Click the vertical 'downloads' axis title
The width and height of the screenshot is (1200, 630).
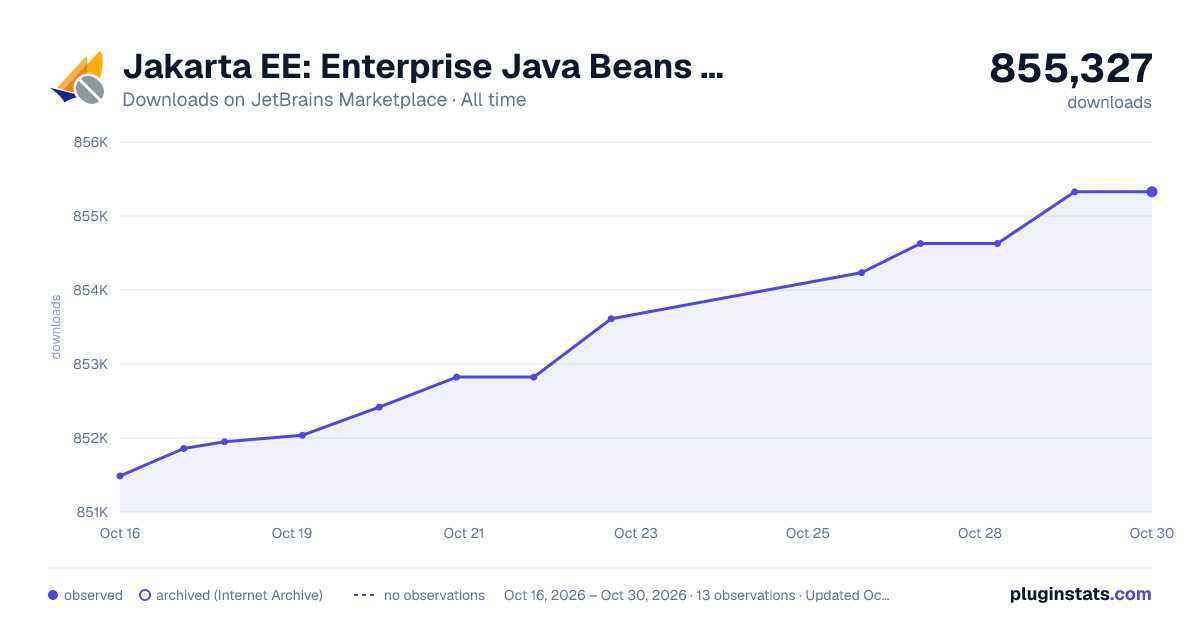pyautogui.click(x=56, y=327)
